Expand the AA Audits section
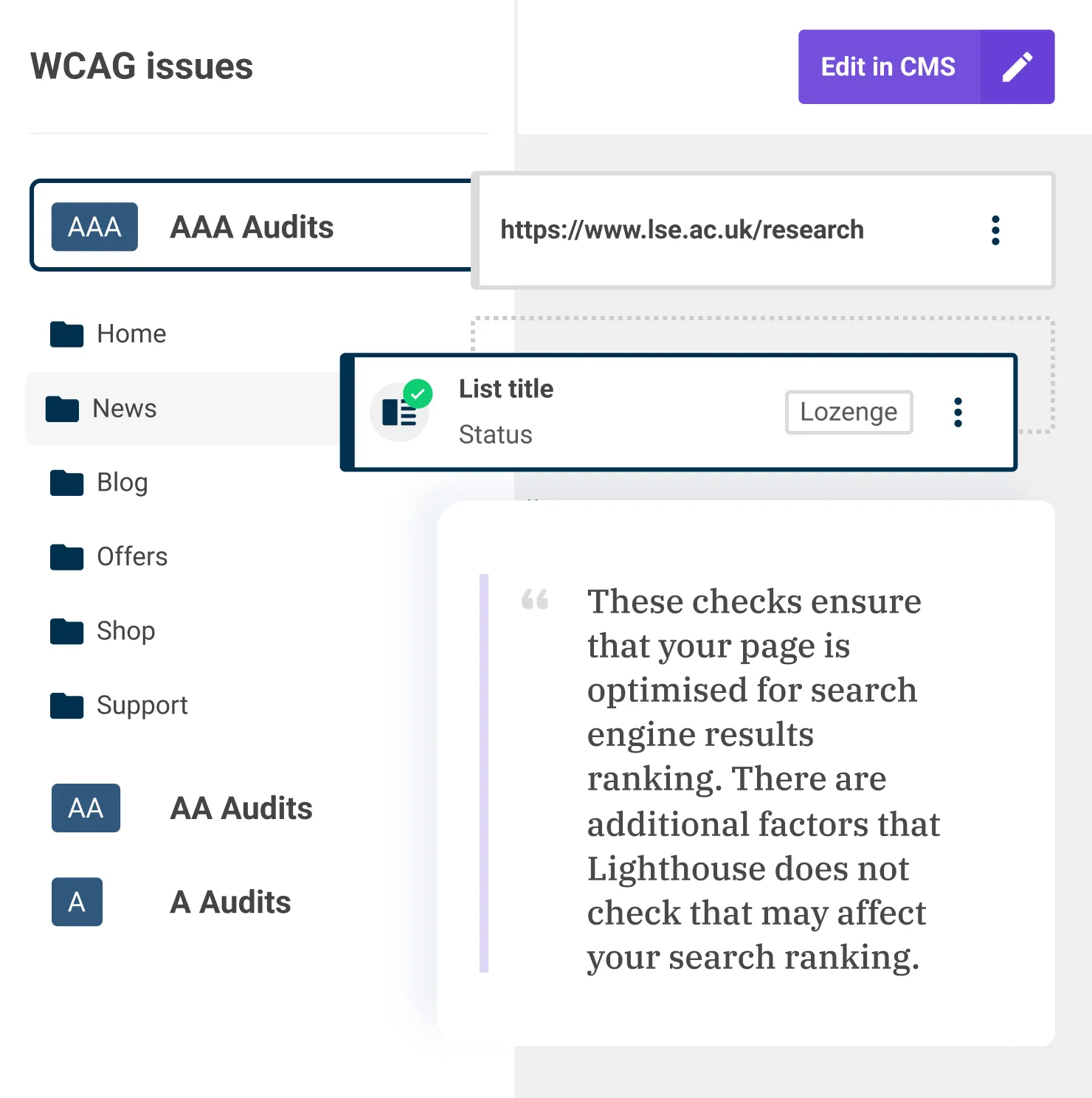The height and width of the screenshot is (1098, 1092). (x=241, y=809)
